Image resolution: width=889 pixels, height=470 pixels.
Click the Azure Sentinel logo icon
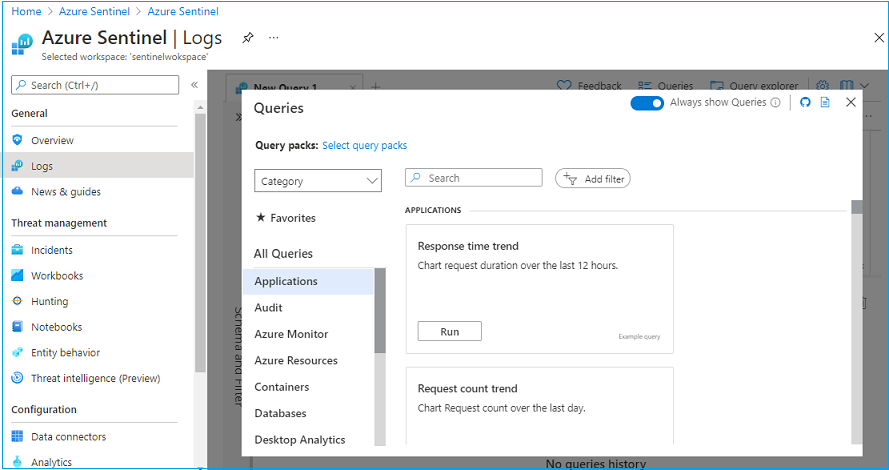(22, 44)
